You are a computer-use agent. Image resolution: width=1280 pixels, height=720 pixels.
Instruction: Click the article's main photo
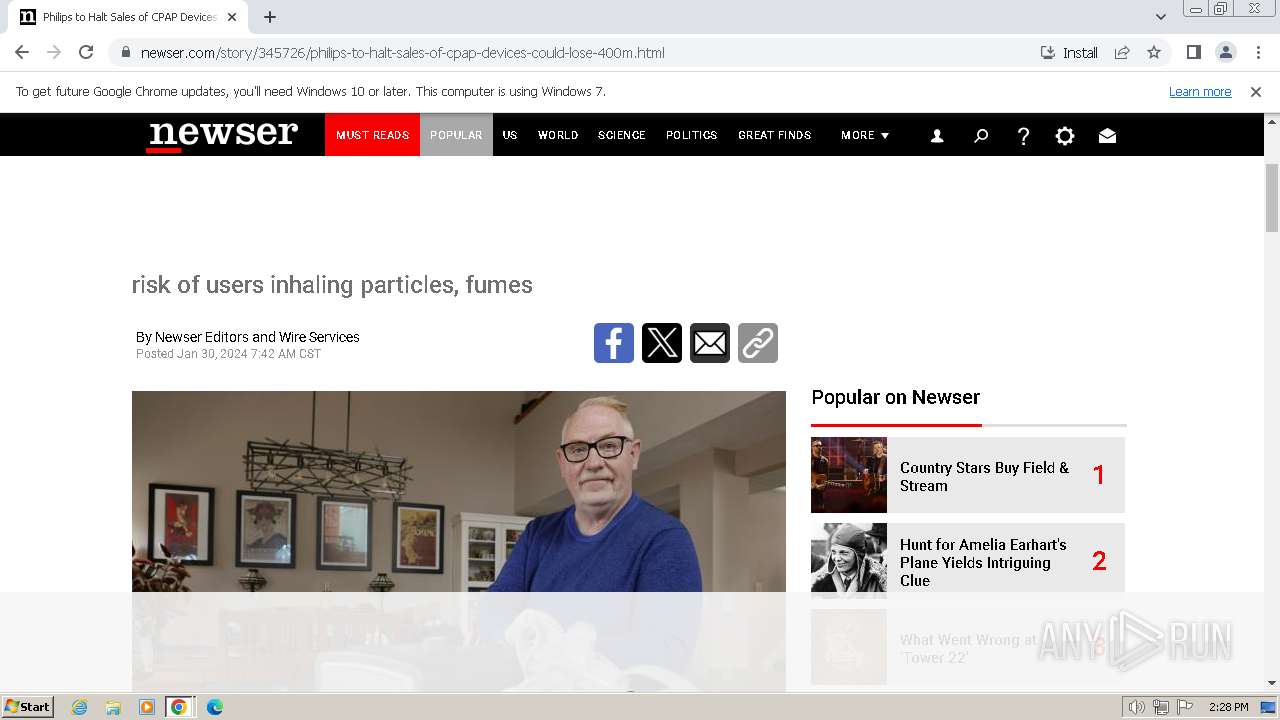[x=459, y=540]
